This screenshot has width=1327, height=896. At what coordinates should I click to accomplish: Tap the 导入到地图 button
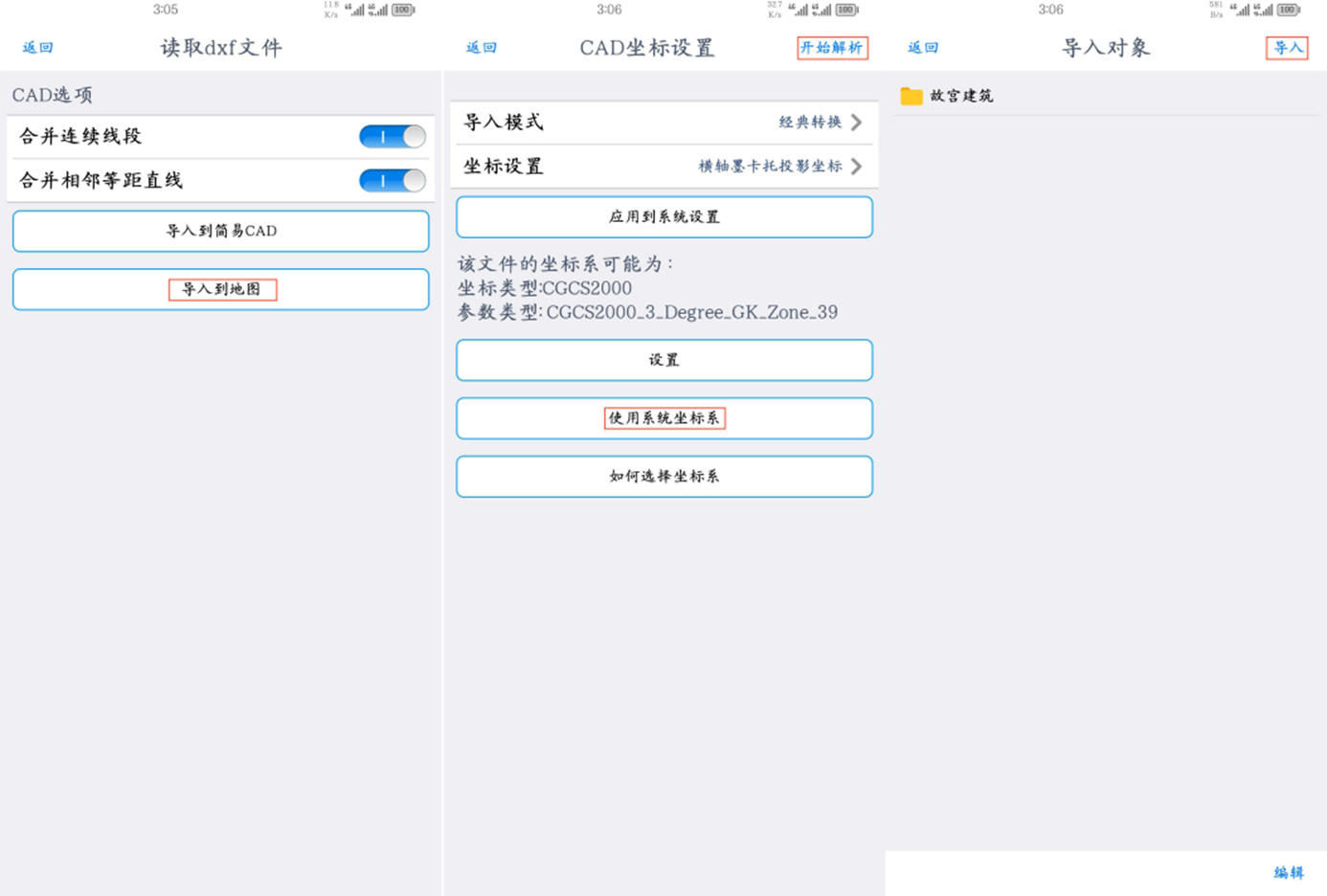(221, 289)
